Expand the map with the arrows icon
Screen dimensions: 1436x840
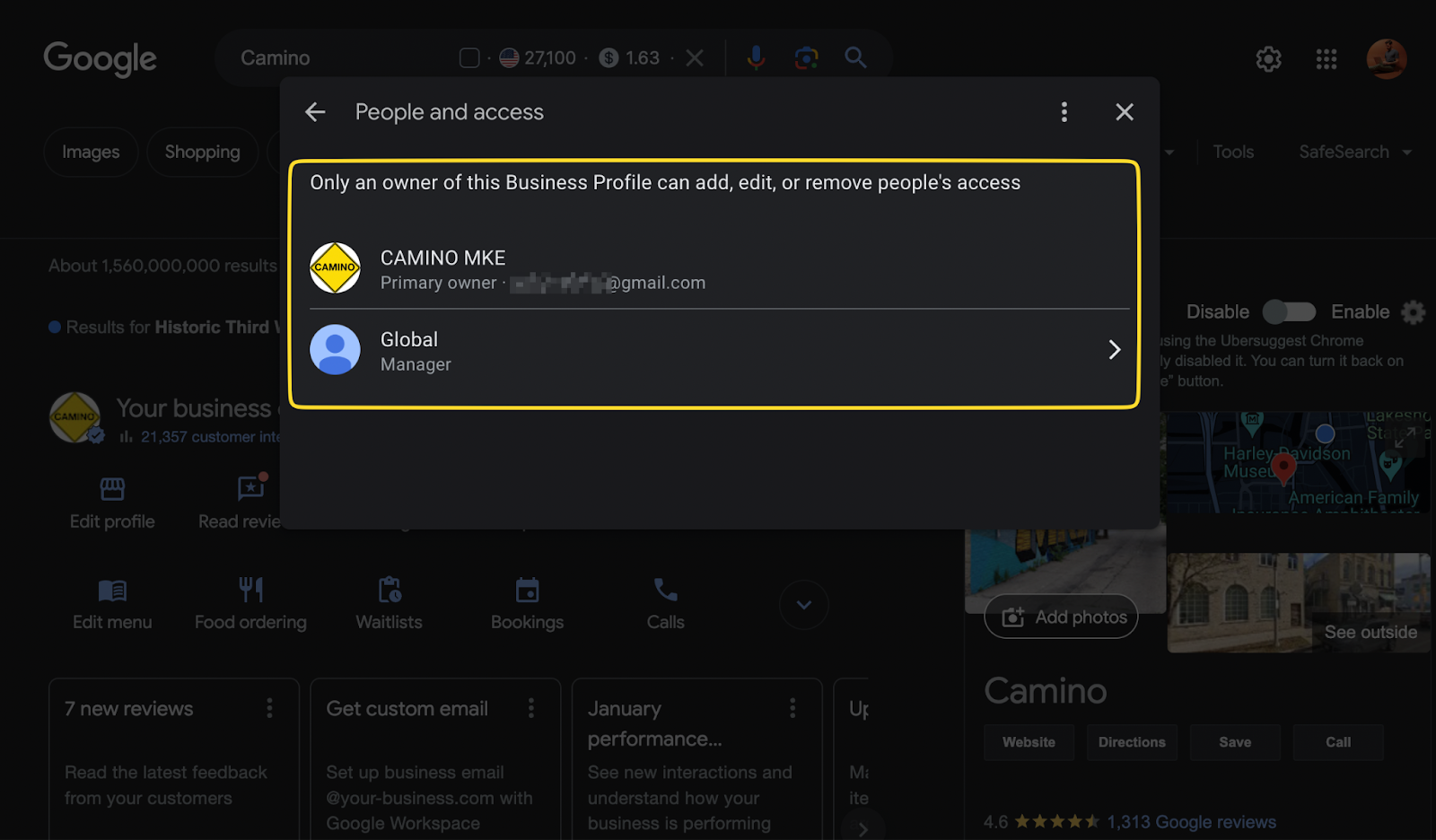1405,436
